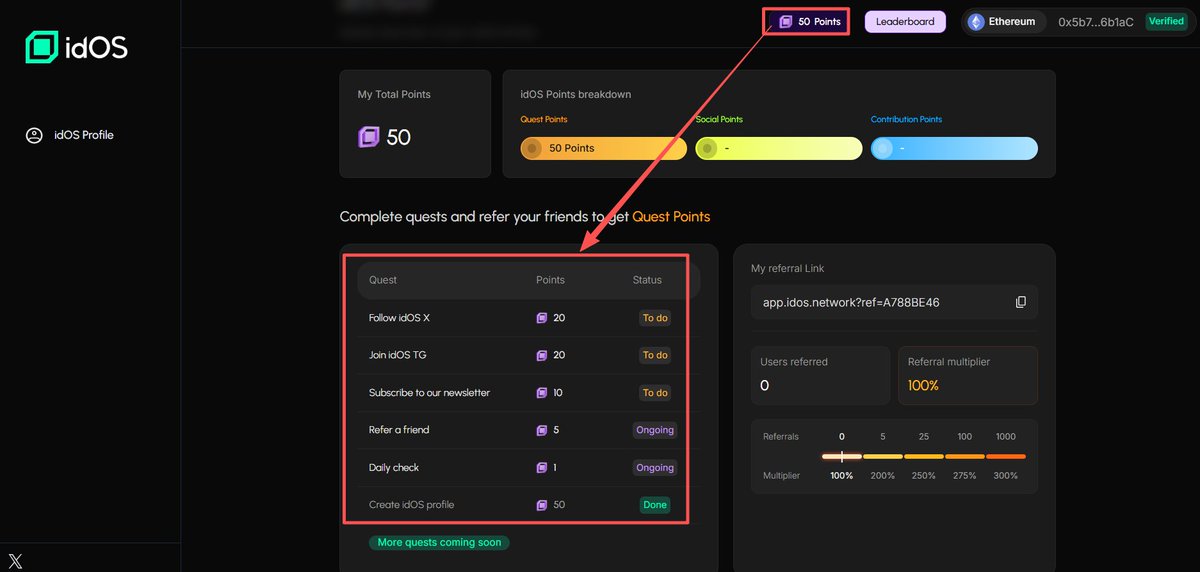Click the Contribution Points blue bar
The image size is (1200, 572).
pos(953,148)
